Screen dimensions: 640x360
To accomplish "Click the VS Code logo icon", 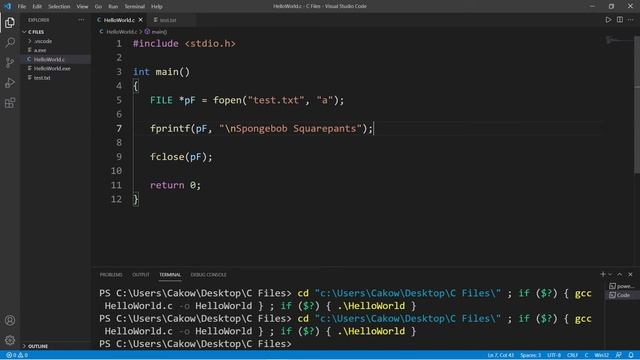I will pyautogui.click(x=7, y=6).
